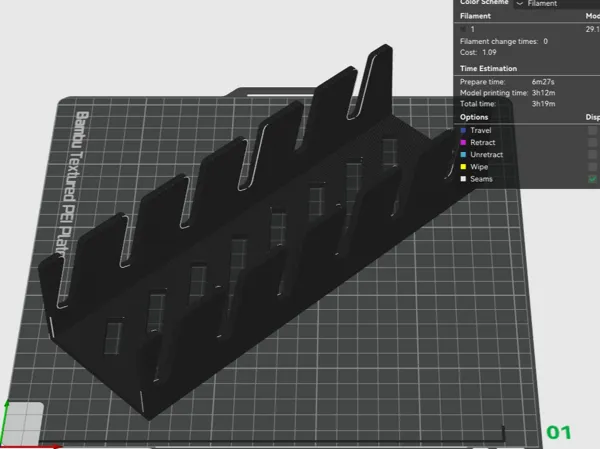Click the magenta Retract color swatch

463,142
